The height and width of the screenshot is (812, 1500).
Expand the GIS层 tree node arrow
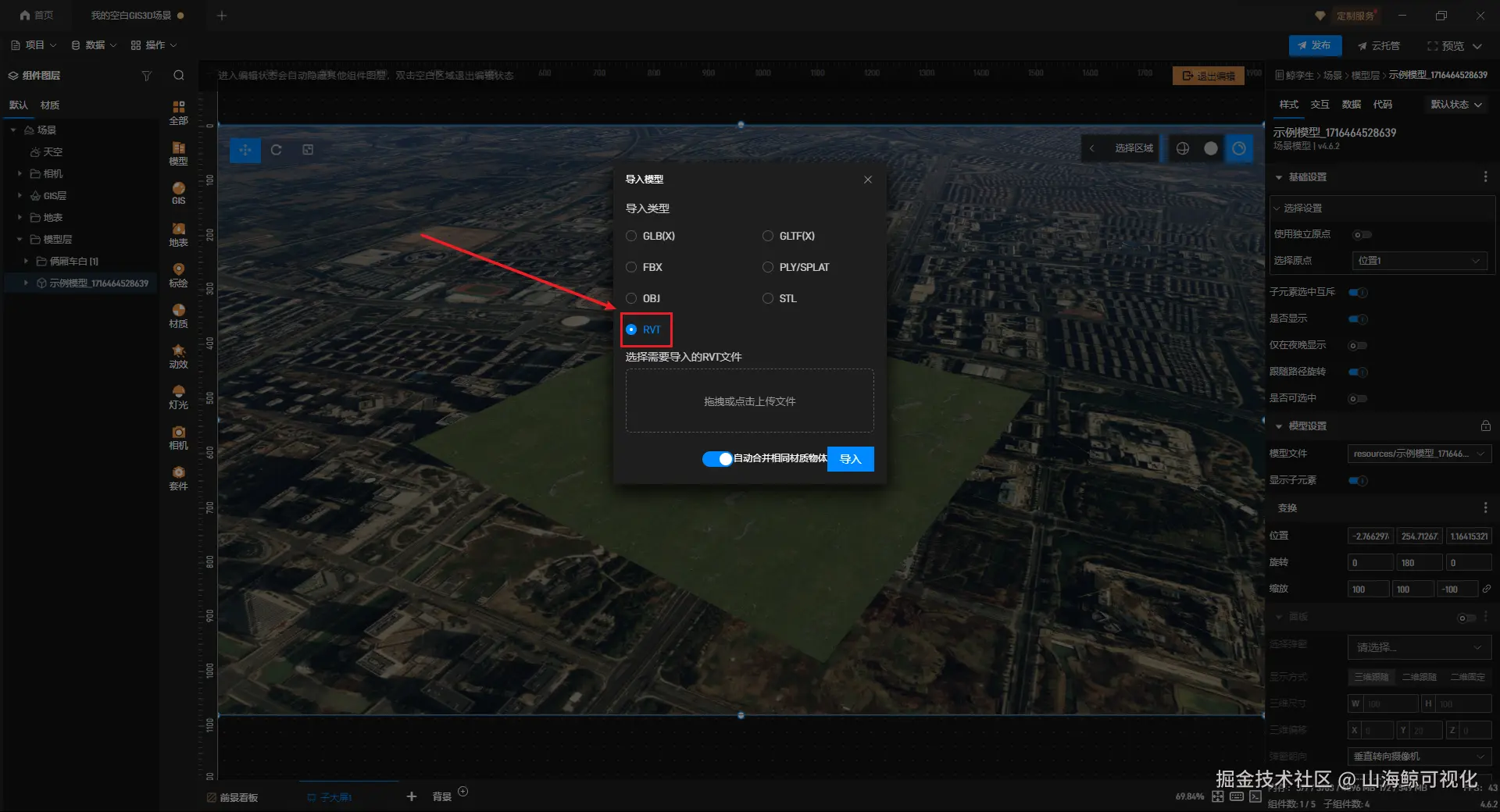tap(20, 195)
